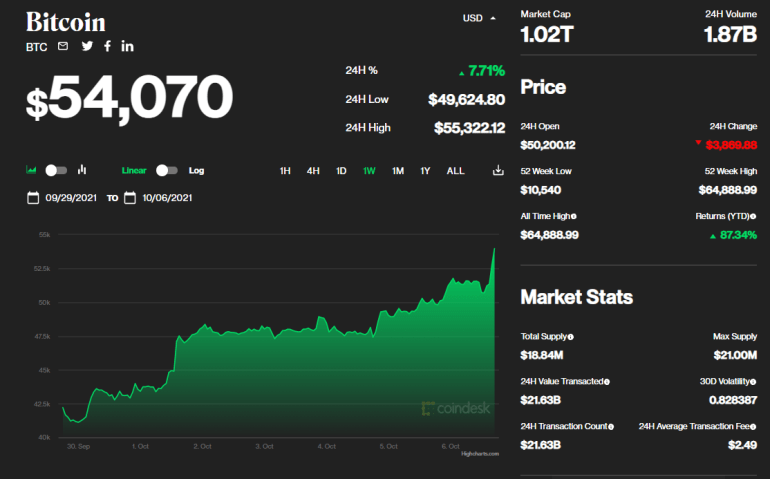
Task: Share Bitcoin page via email icon
Action: pyautogui.click(x=63, y=46)
